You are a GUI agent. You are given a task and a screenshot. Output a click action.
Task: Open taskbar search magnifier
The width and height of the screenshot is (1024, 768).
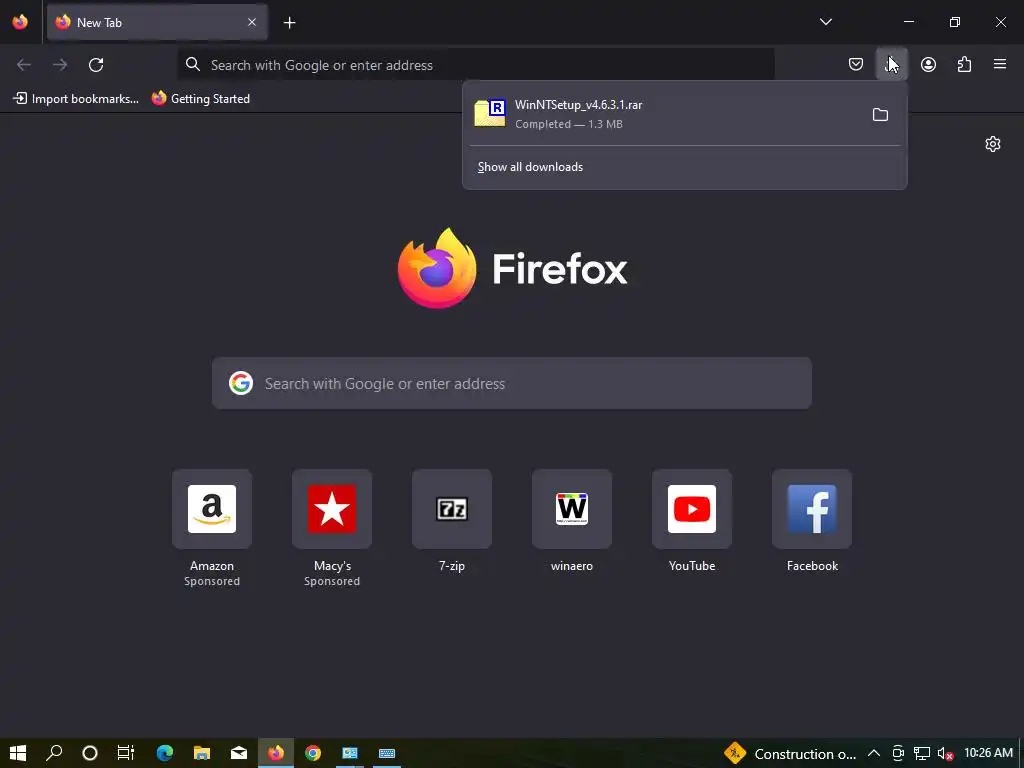click(x=54, y=753)
